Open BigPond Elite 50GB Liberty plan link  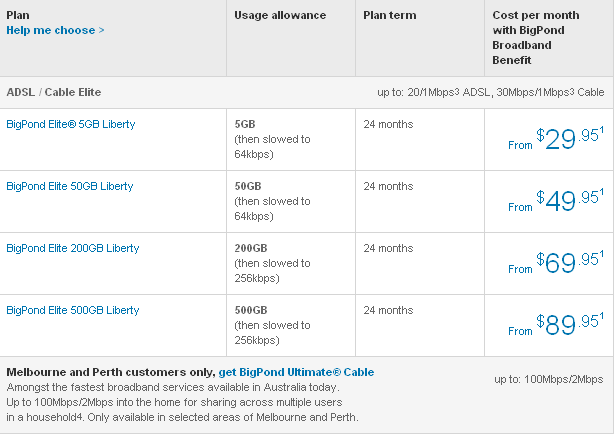(70, 186)
